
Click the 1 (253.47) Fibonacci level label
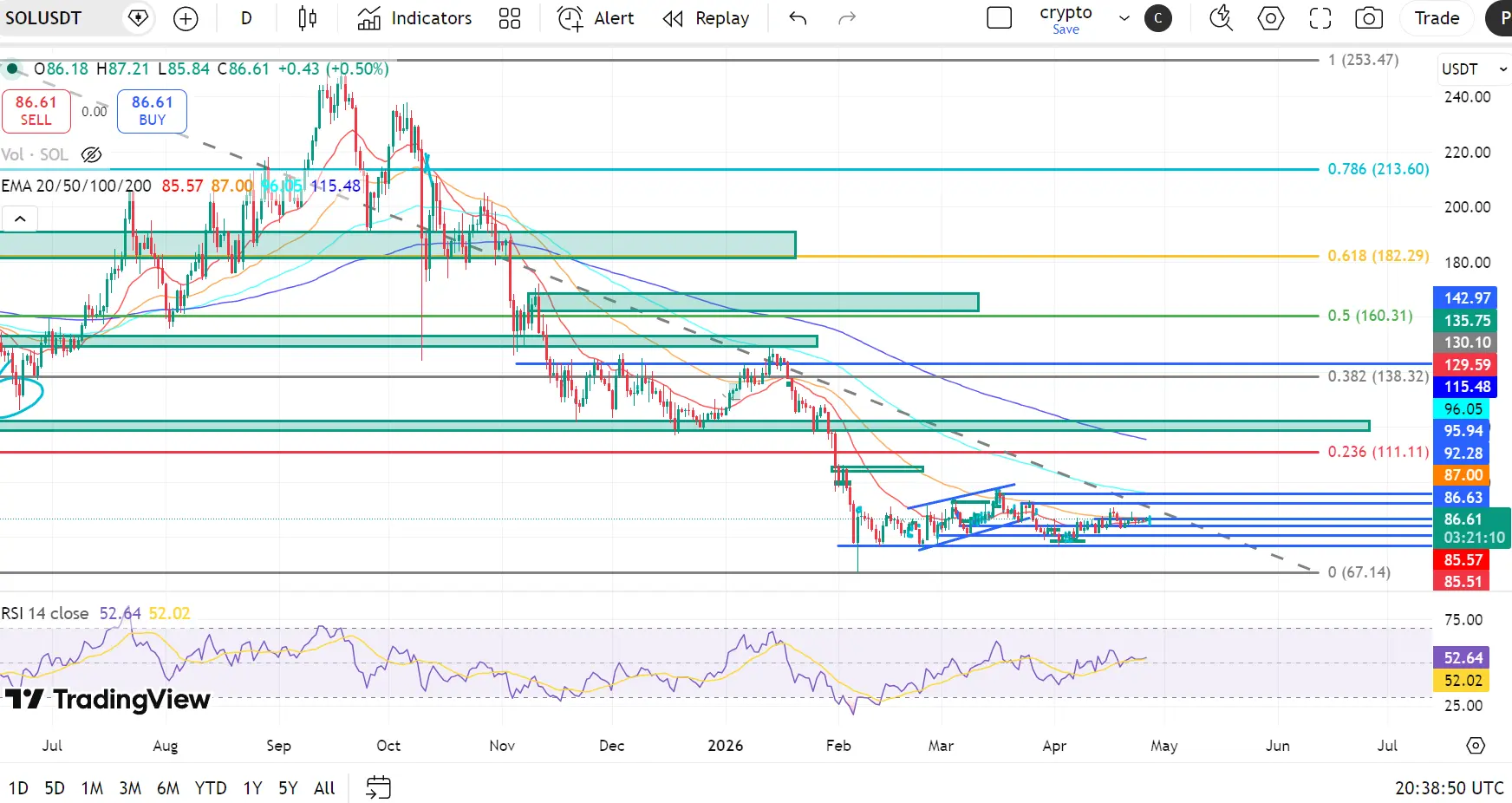[x=1363, y=60]
